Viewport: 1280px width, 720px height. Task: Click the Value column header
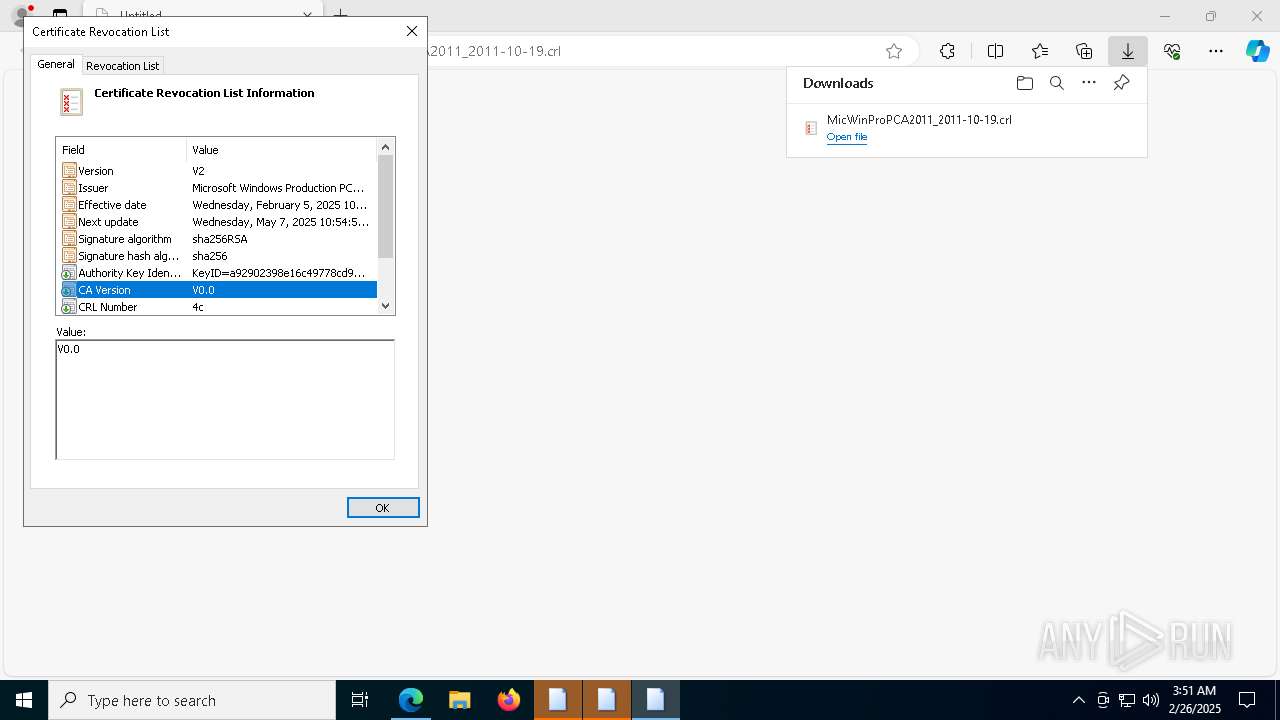(x=282, y=150)
